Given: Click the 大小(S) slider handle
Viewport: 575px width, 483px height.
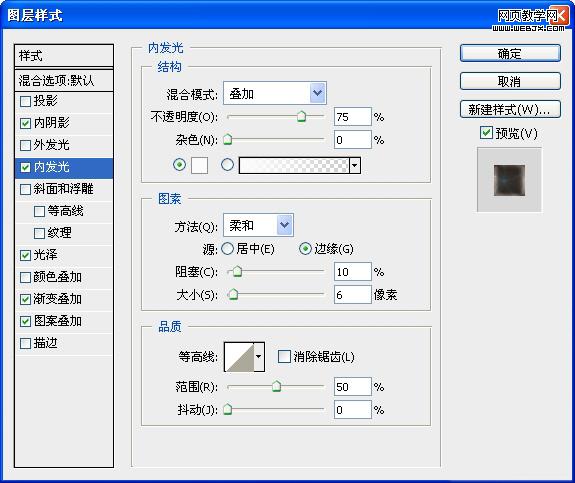Looking at the screenshot, I should (x=233, y=294).
